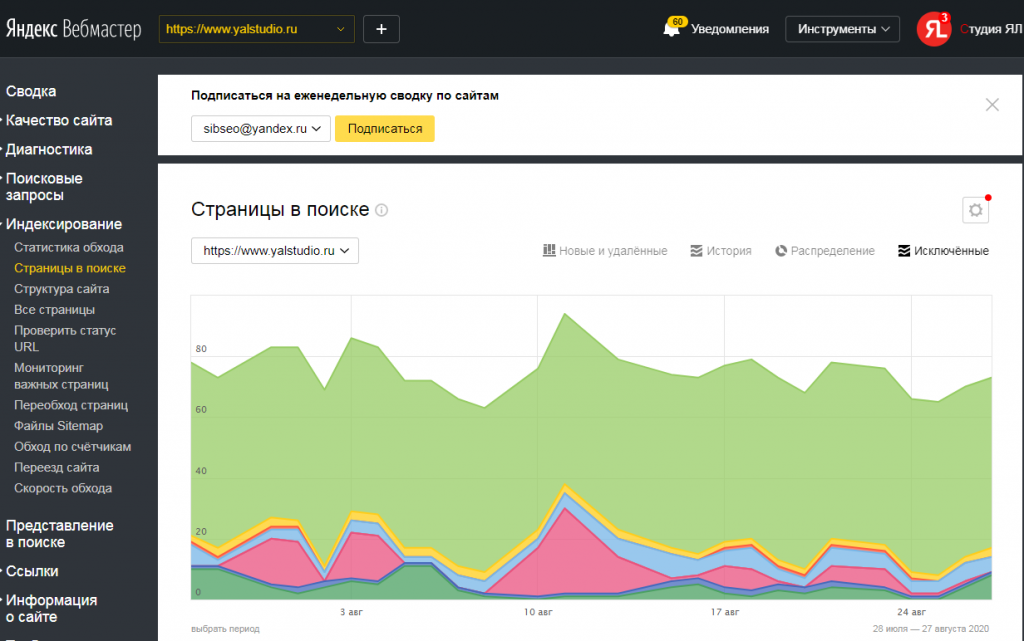
Task: Expand the Качество сайта sidebar section
Action: [59, 120]
